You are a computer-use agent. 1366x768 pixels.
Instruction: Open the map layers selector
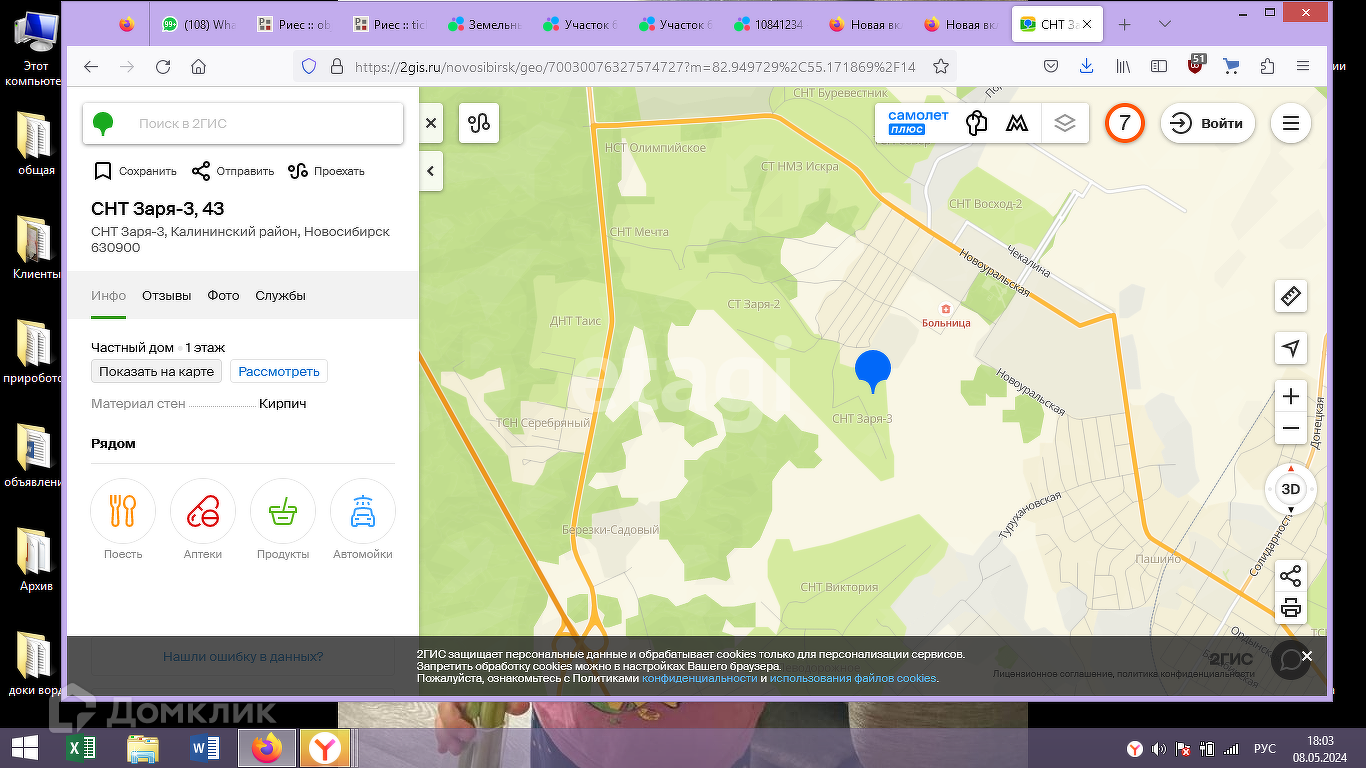1065,123
